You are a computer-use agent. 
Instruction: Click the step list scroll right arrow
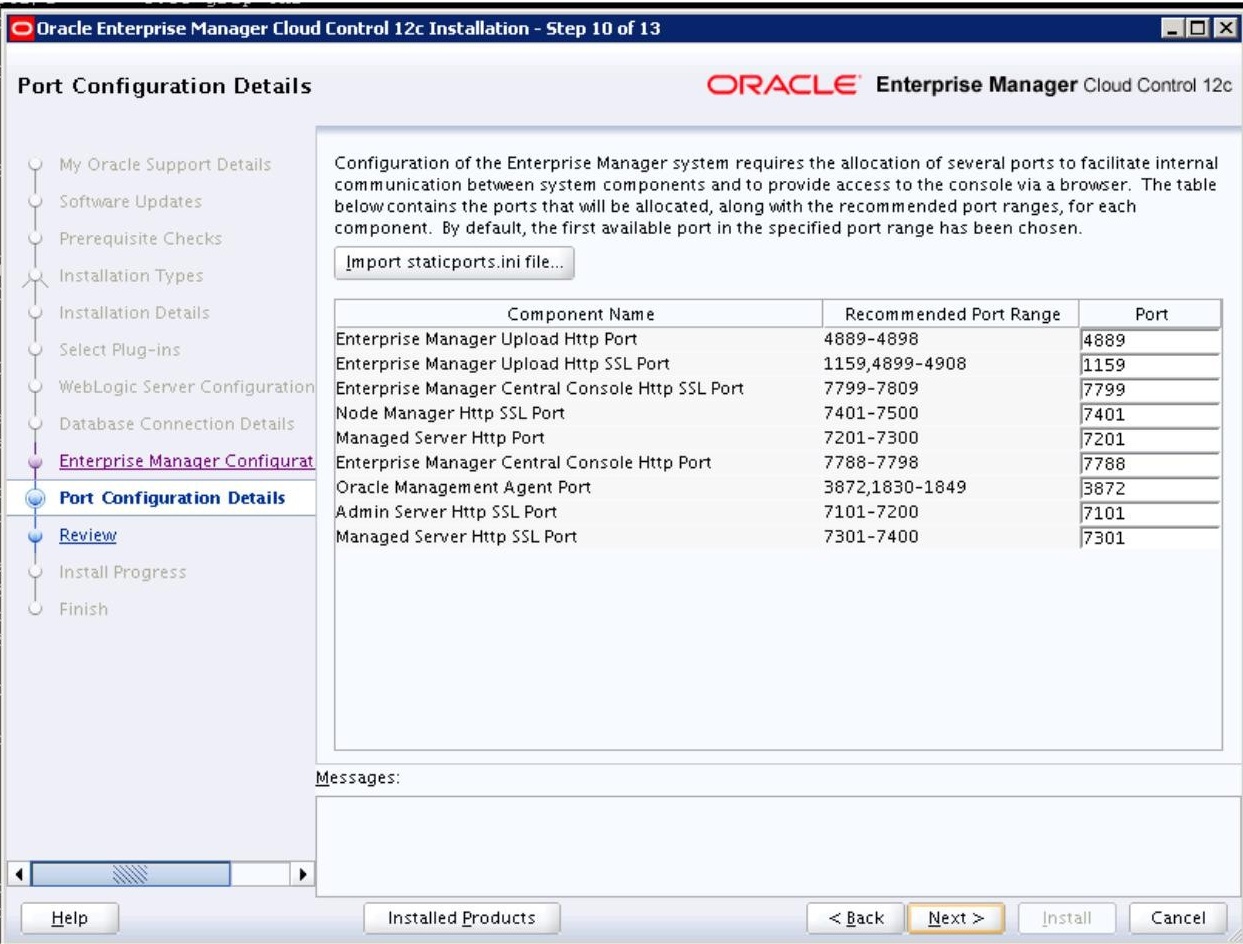(300, 876)
